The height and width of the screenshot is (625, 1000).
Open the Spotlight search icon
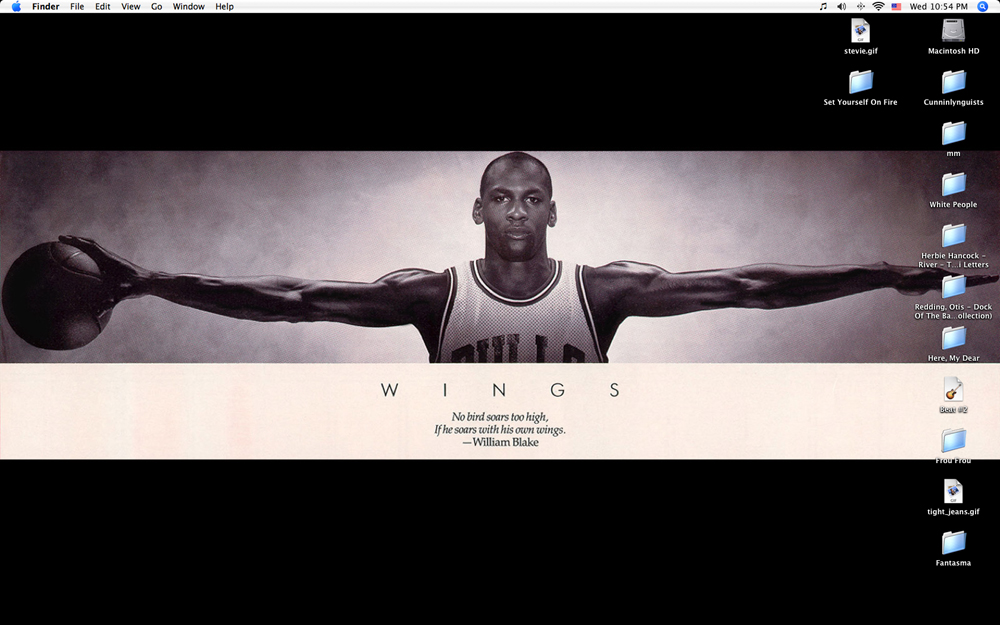pos(982,6)
